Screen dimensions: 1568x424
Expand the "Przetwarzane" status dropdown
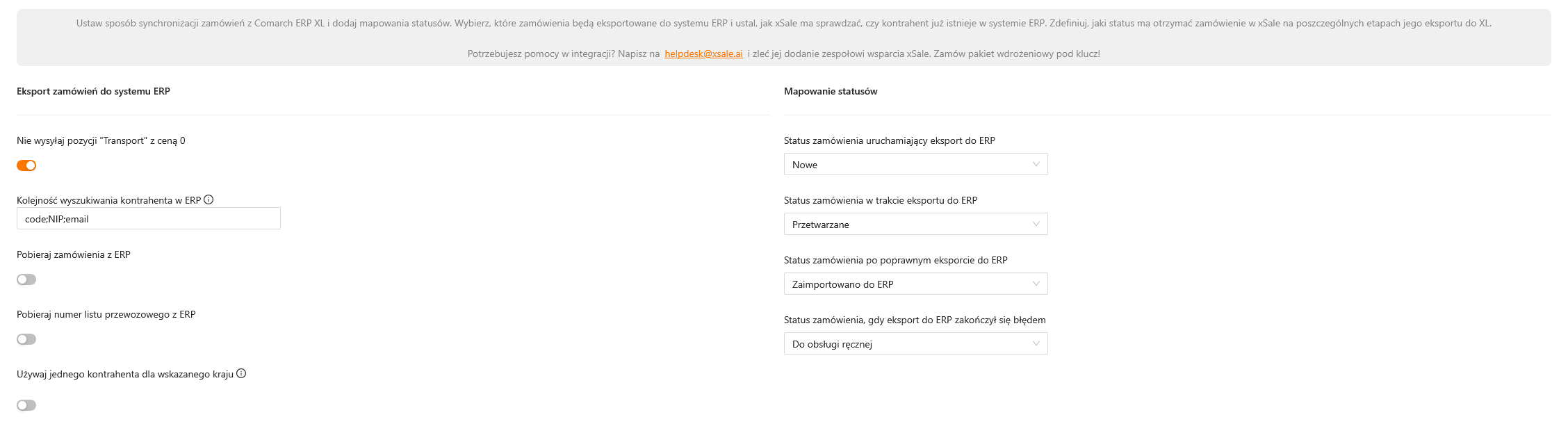point(915,225)
